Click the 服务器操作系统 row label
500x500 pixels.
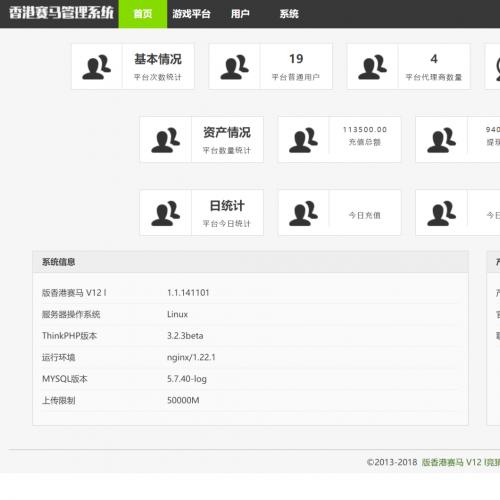[71, 314]
